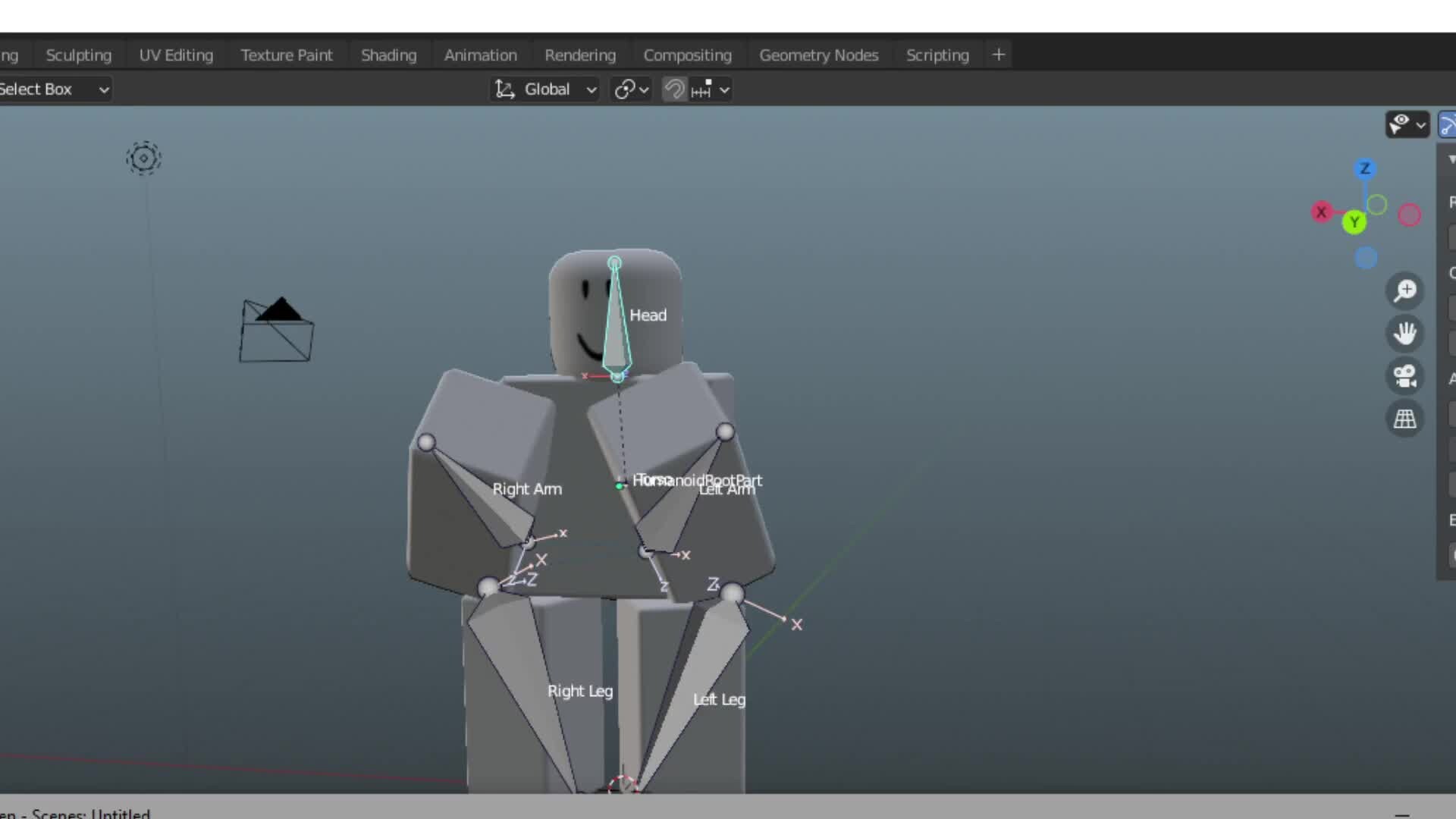Switch to the Animation workspace tab
The width and height of the screenshot is (1456, 819).
tap(480, 55)
